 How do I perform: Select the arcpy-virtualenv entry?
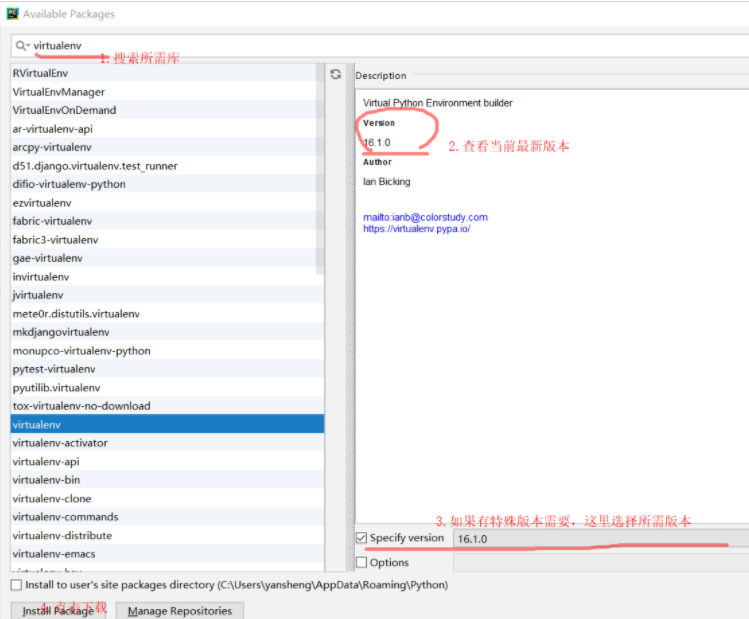pos(163,147)
